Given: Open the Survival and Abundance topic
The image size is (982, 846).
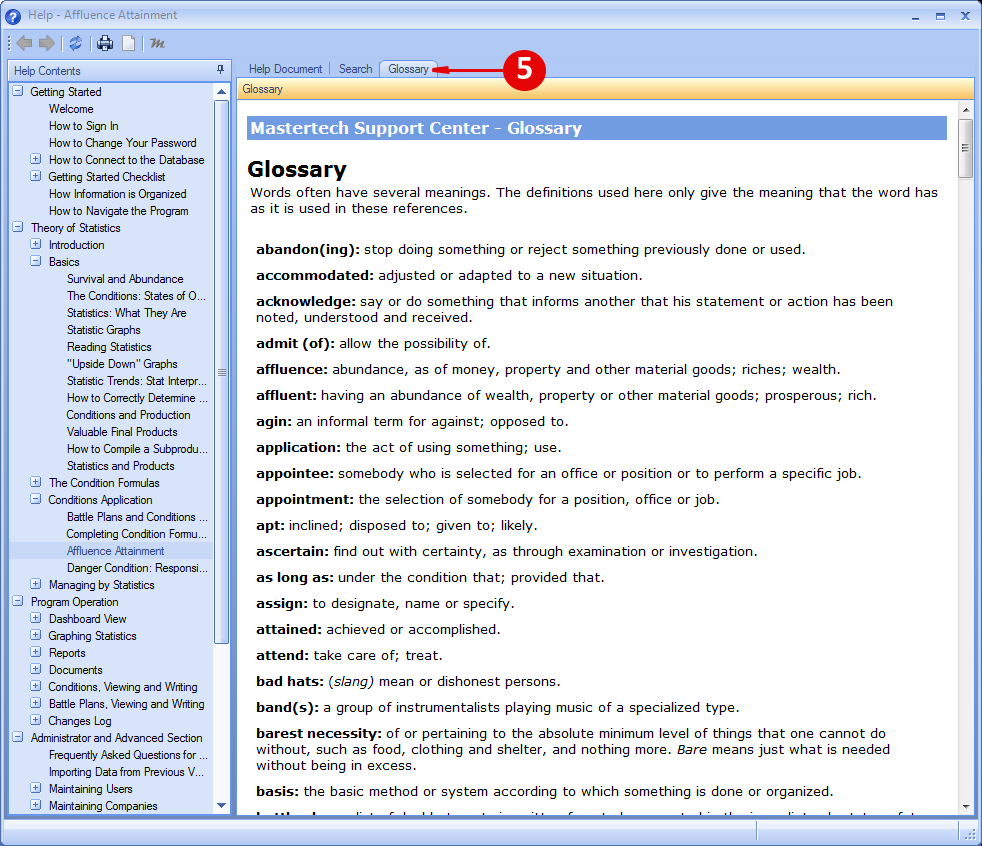Looking at the screenshot, I should (125, 279).
